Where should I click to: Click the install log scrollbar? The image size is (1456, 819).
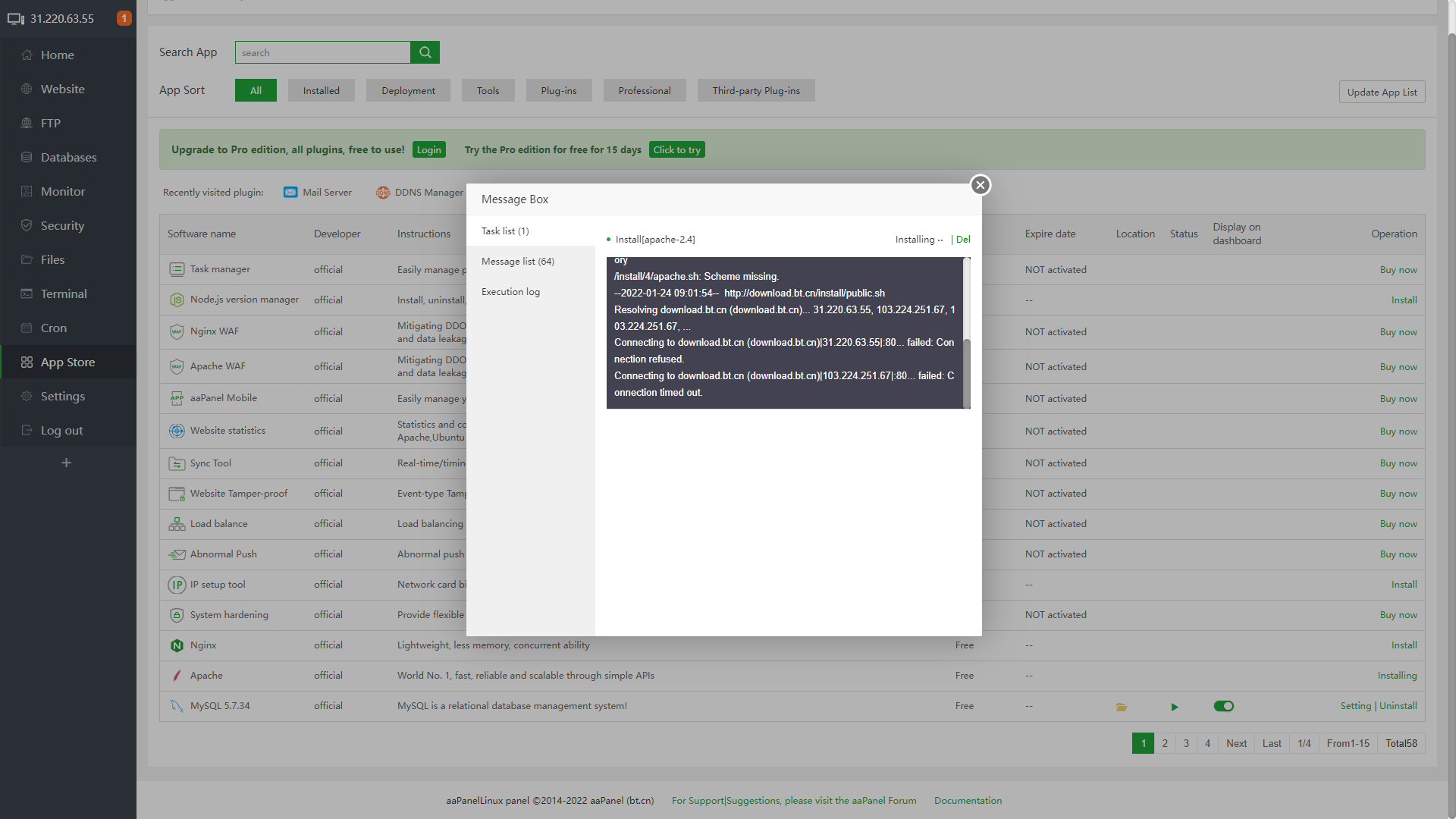click(966, 372)
